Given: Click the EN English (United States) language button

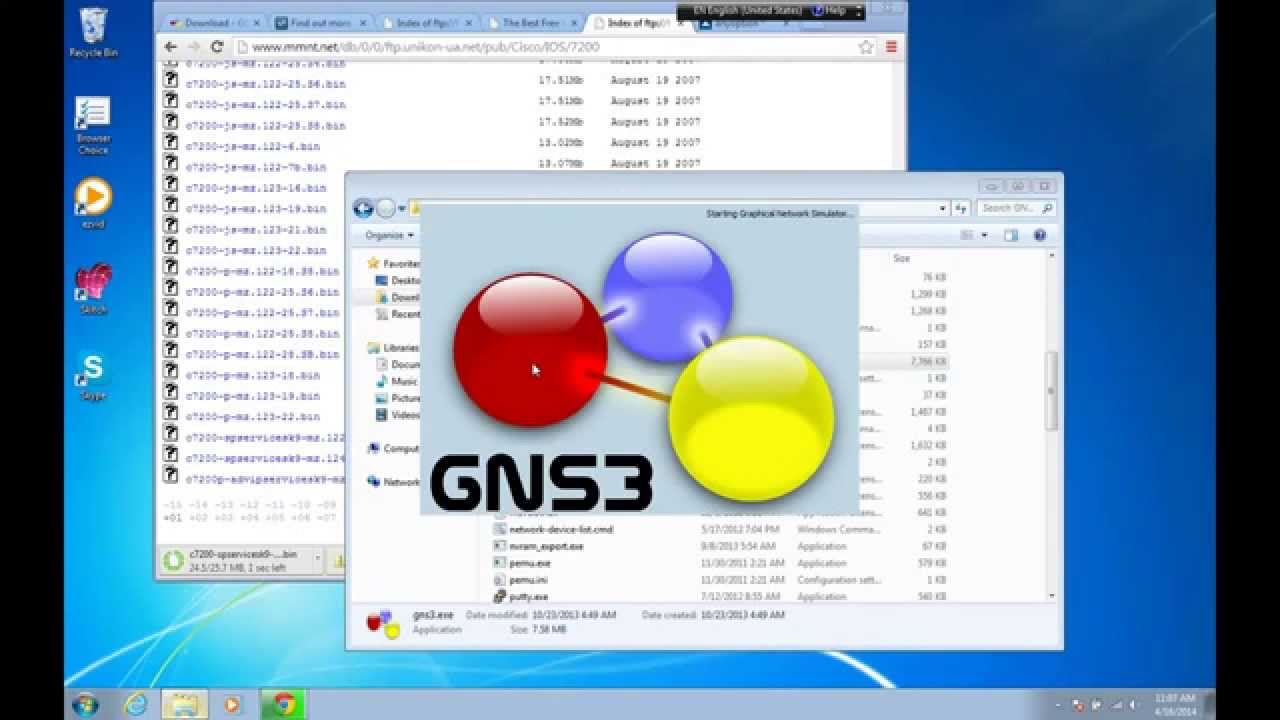Looking at the screenshot, I should pyautogui.click(x=748, y=10).
